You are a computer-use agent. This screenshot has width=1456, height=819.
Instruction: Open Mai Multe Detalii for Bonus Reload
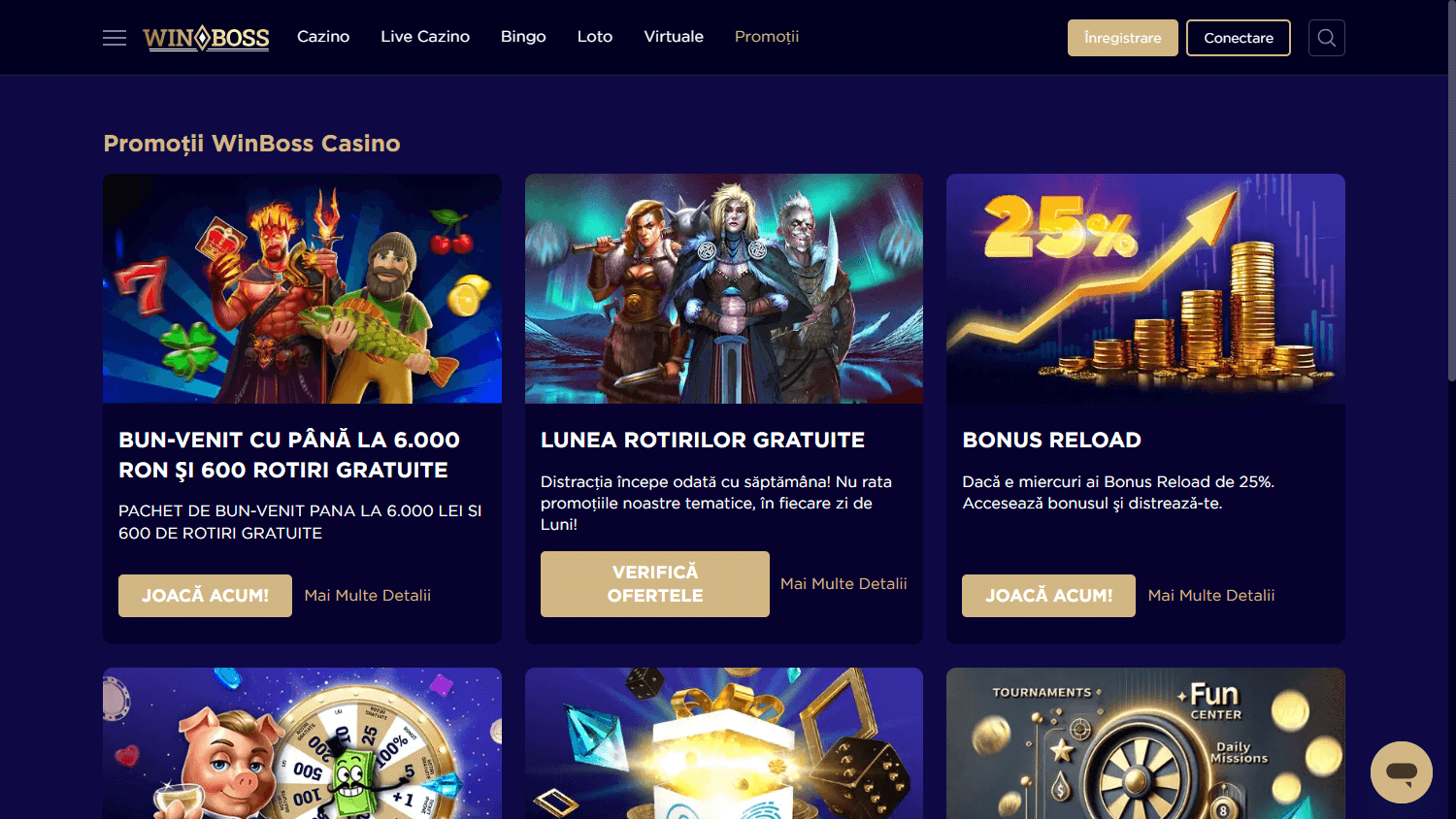point(1211,596)
